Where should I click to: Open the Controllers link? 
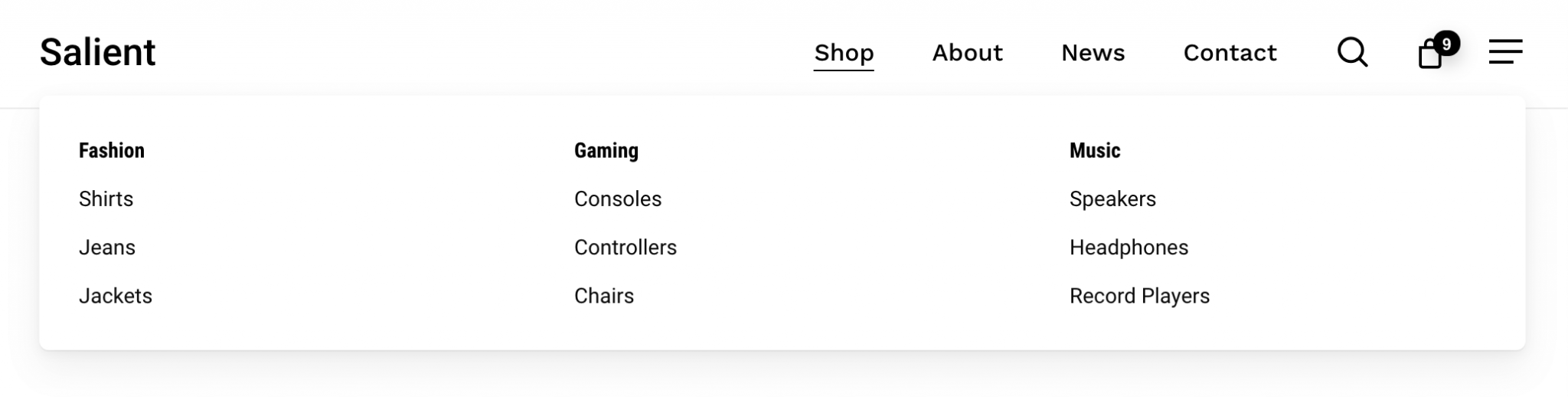tap(626, 247)
